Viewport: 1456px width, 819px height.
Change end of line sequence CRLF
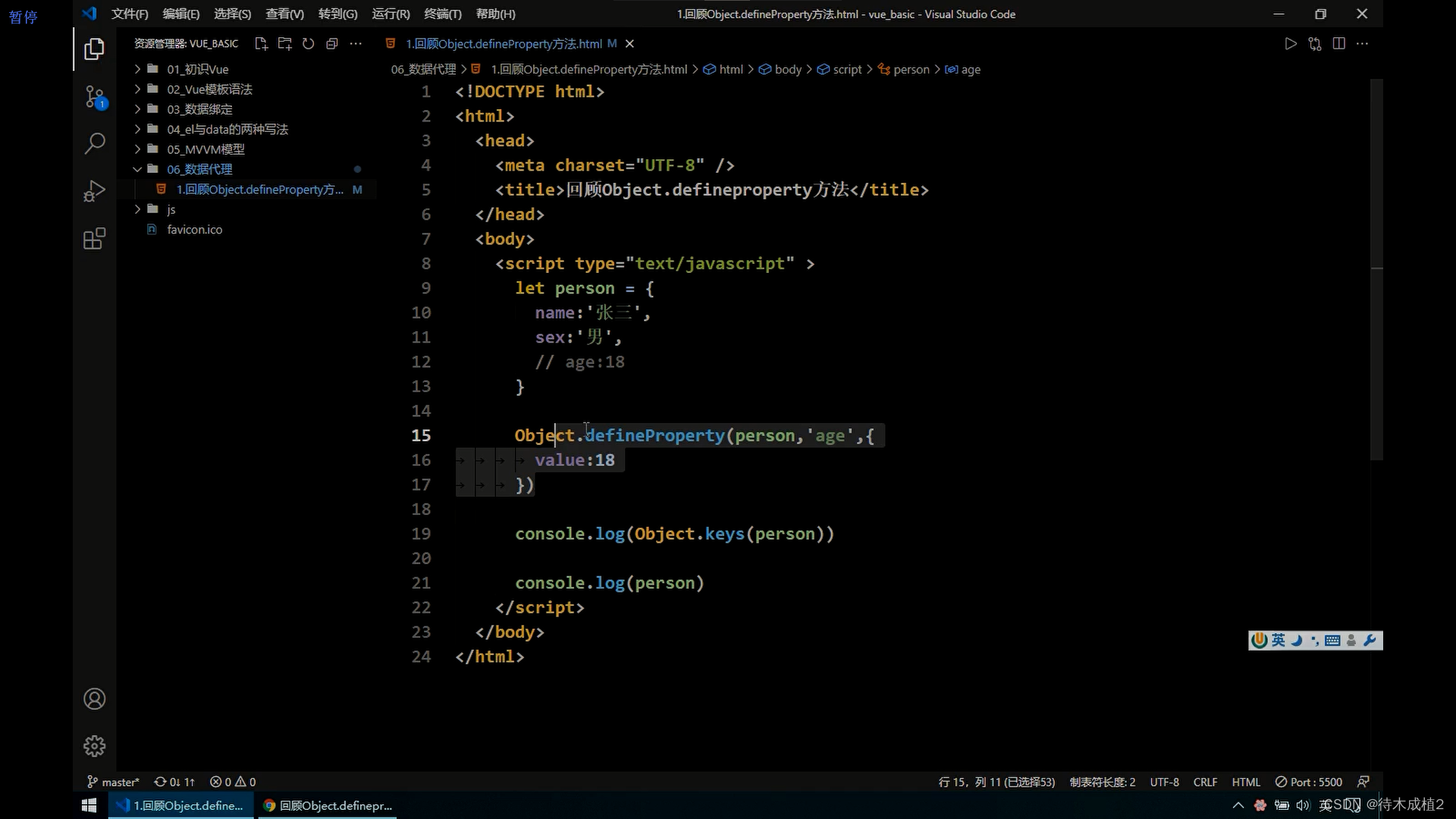1205,782
